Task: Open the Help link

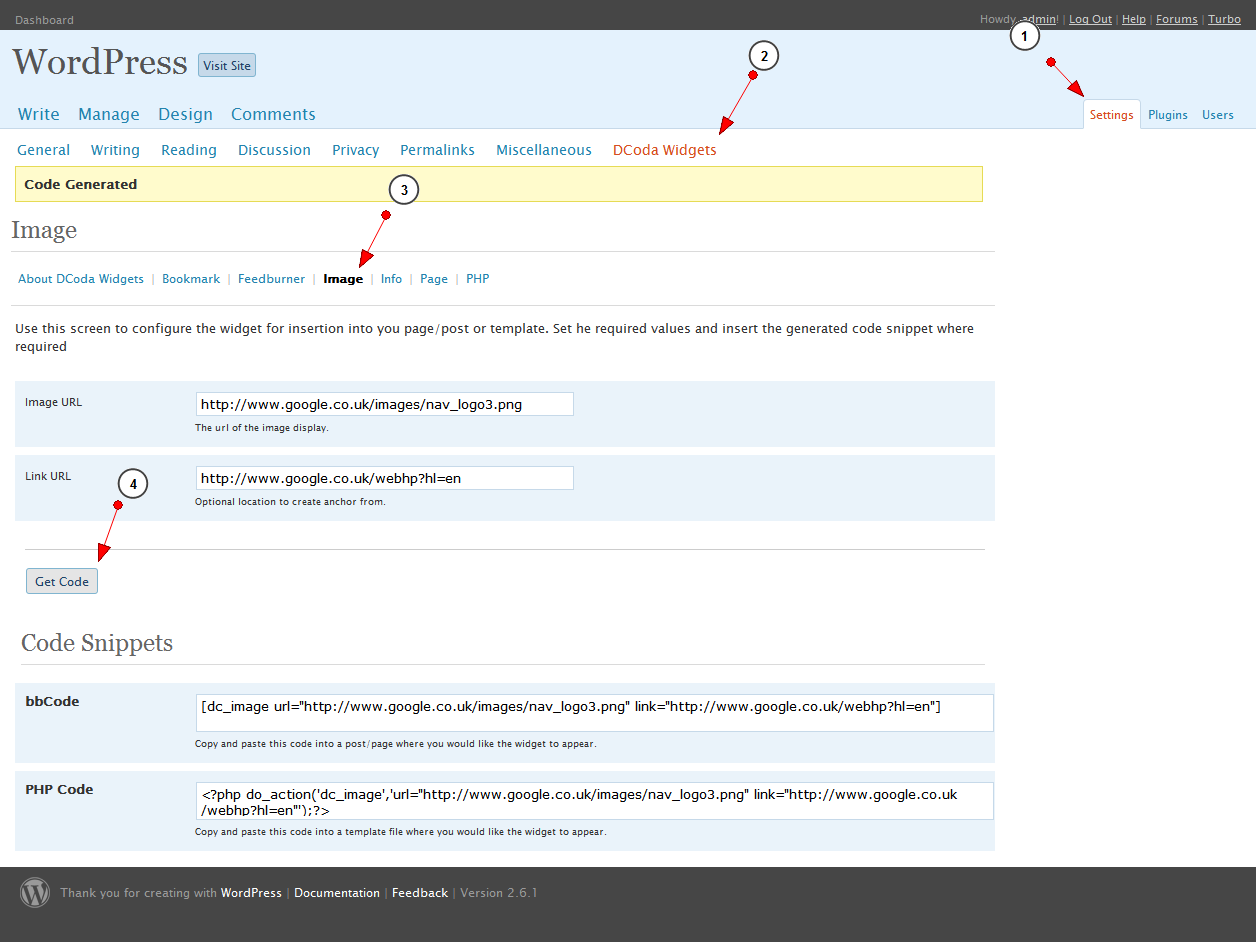Action: (1134, 19)
